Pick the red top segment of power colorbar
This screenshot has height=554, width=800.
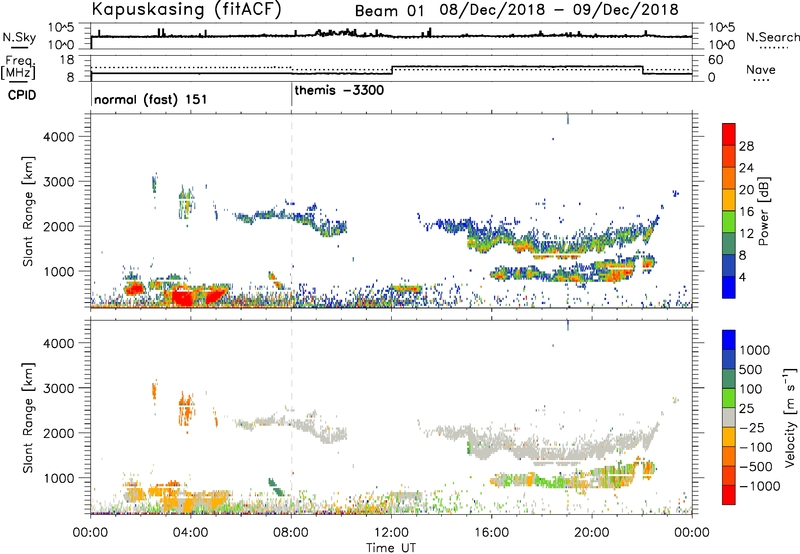click(x=729, y=134)
